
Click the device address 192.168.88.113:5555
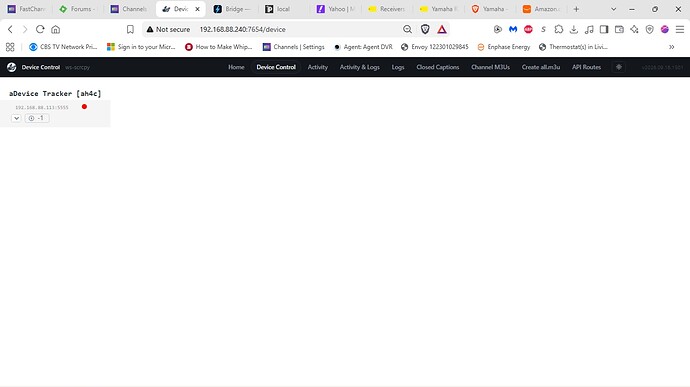point(42,107)
